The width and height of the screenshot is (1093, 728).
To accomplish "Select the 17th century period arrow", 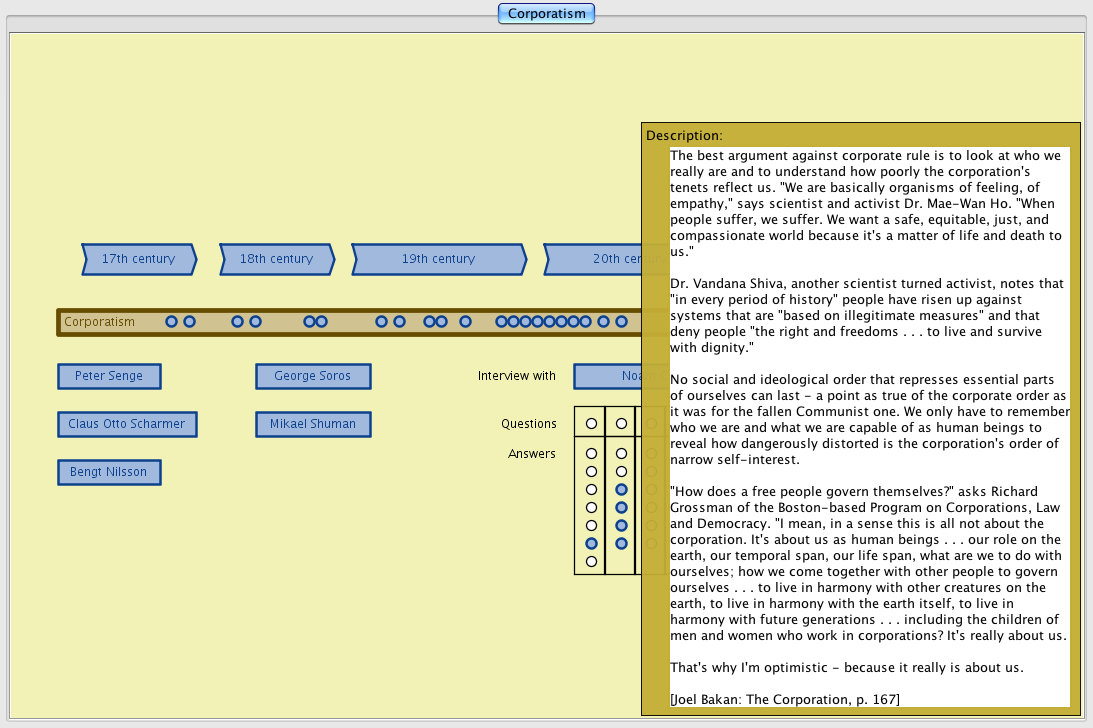I will tap(138, 259).
